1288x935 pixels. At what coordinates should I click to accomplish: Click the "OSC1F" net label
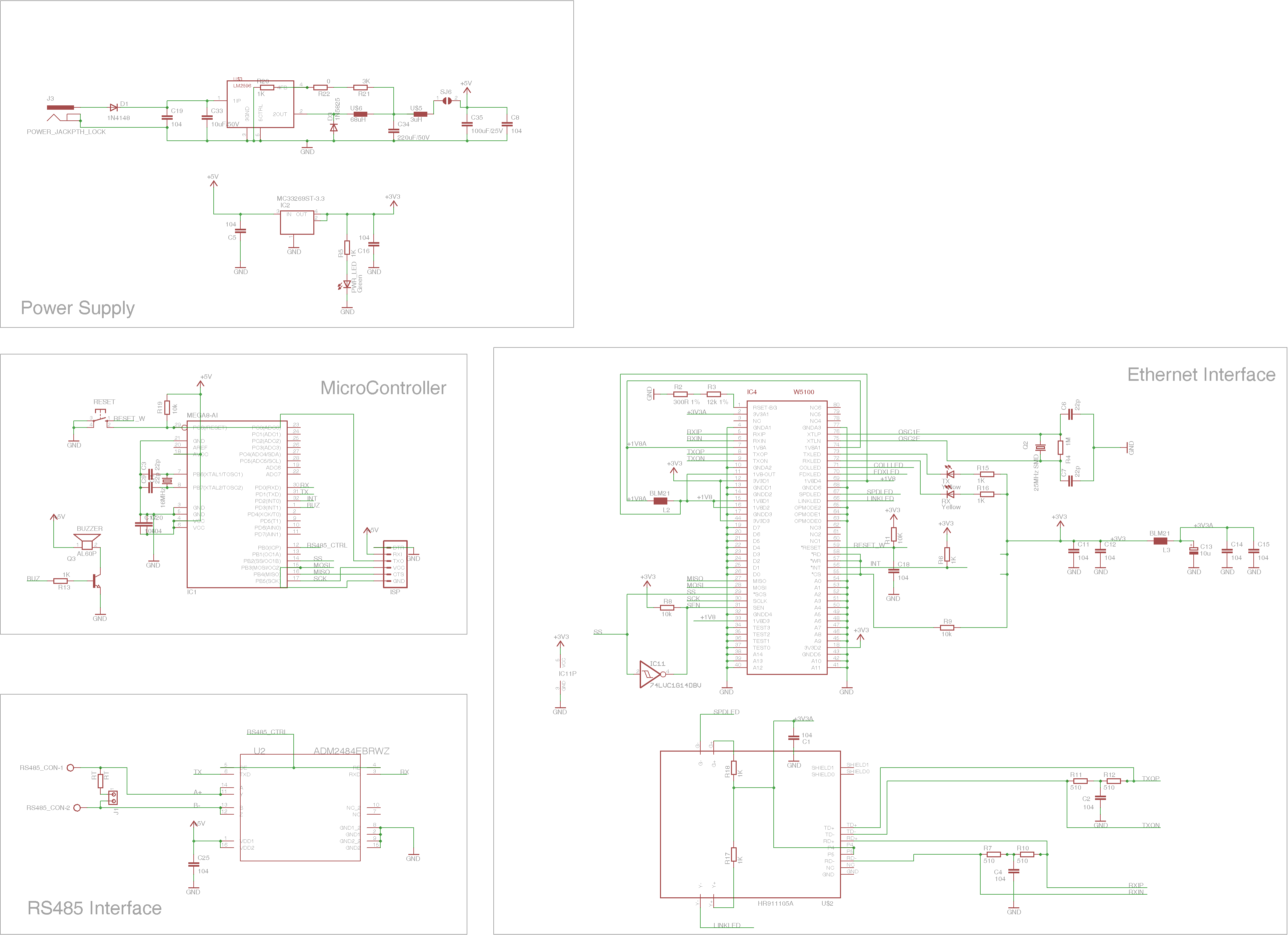[909, 432]
